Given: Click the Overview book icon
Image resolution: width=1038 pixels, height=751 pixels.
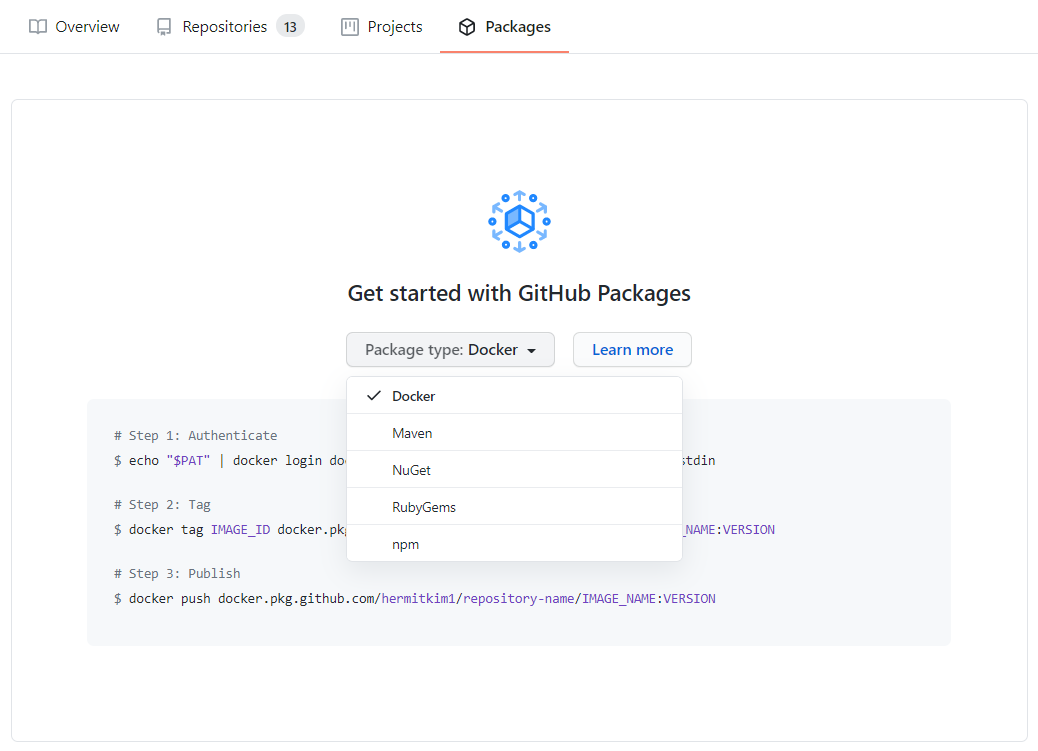Looking at the screenshot, I should coord(38,26).
